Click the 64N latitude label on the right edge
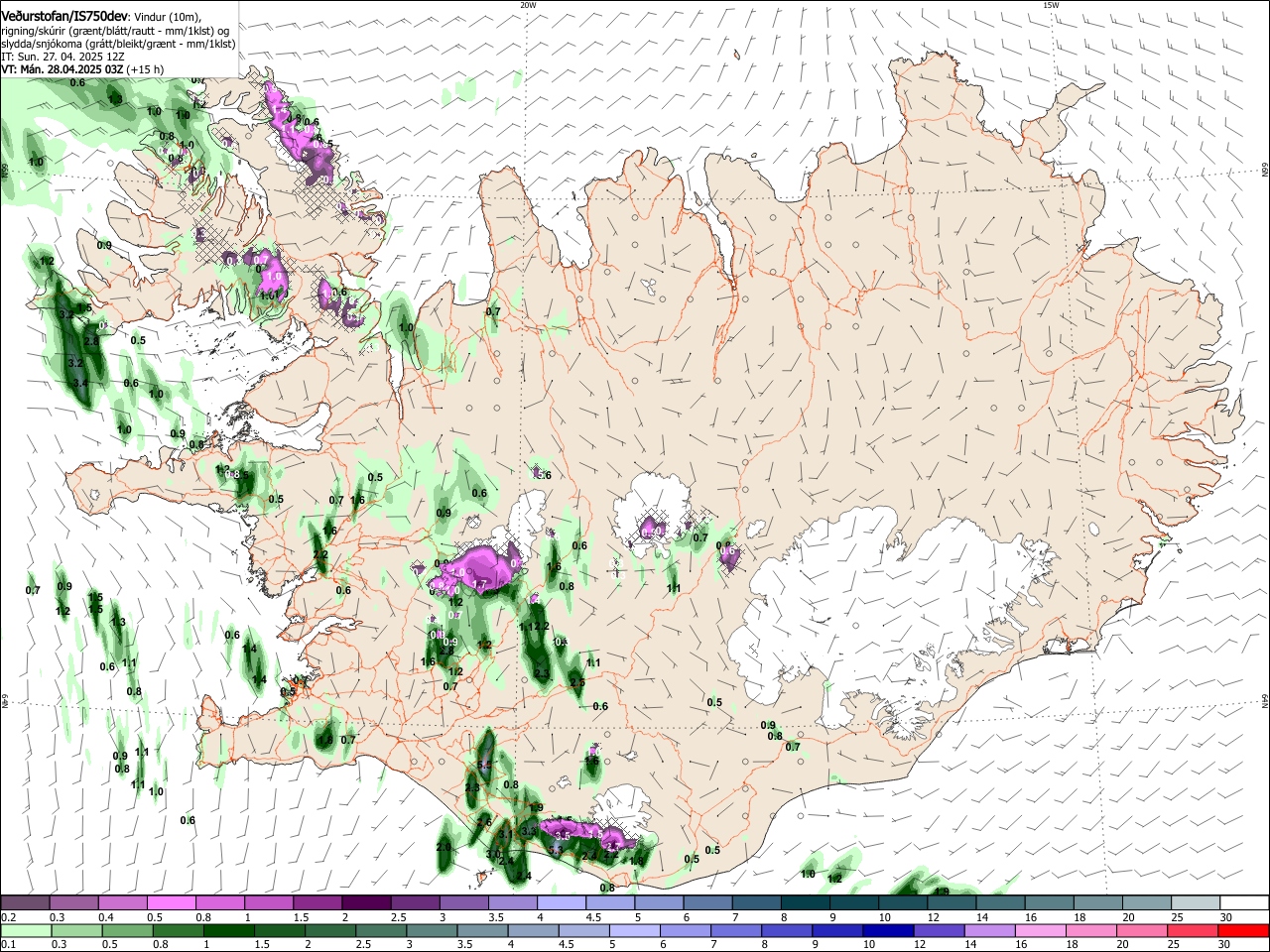This screenshot has height=952, width=1270. (1265, 701)
